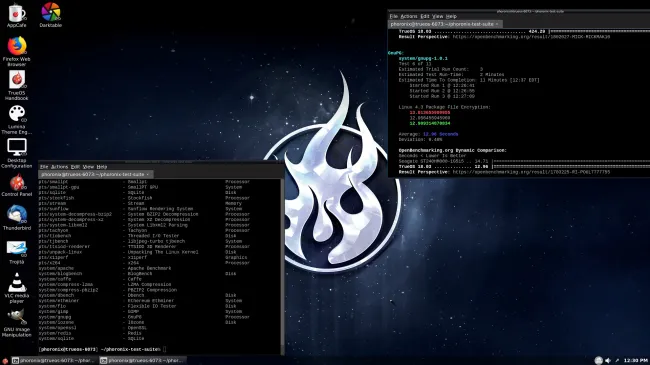Click the system/ethminer entry
The height and width of the screenshot is (365, 650).
click(x=58, y=301)
